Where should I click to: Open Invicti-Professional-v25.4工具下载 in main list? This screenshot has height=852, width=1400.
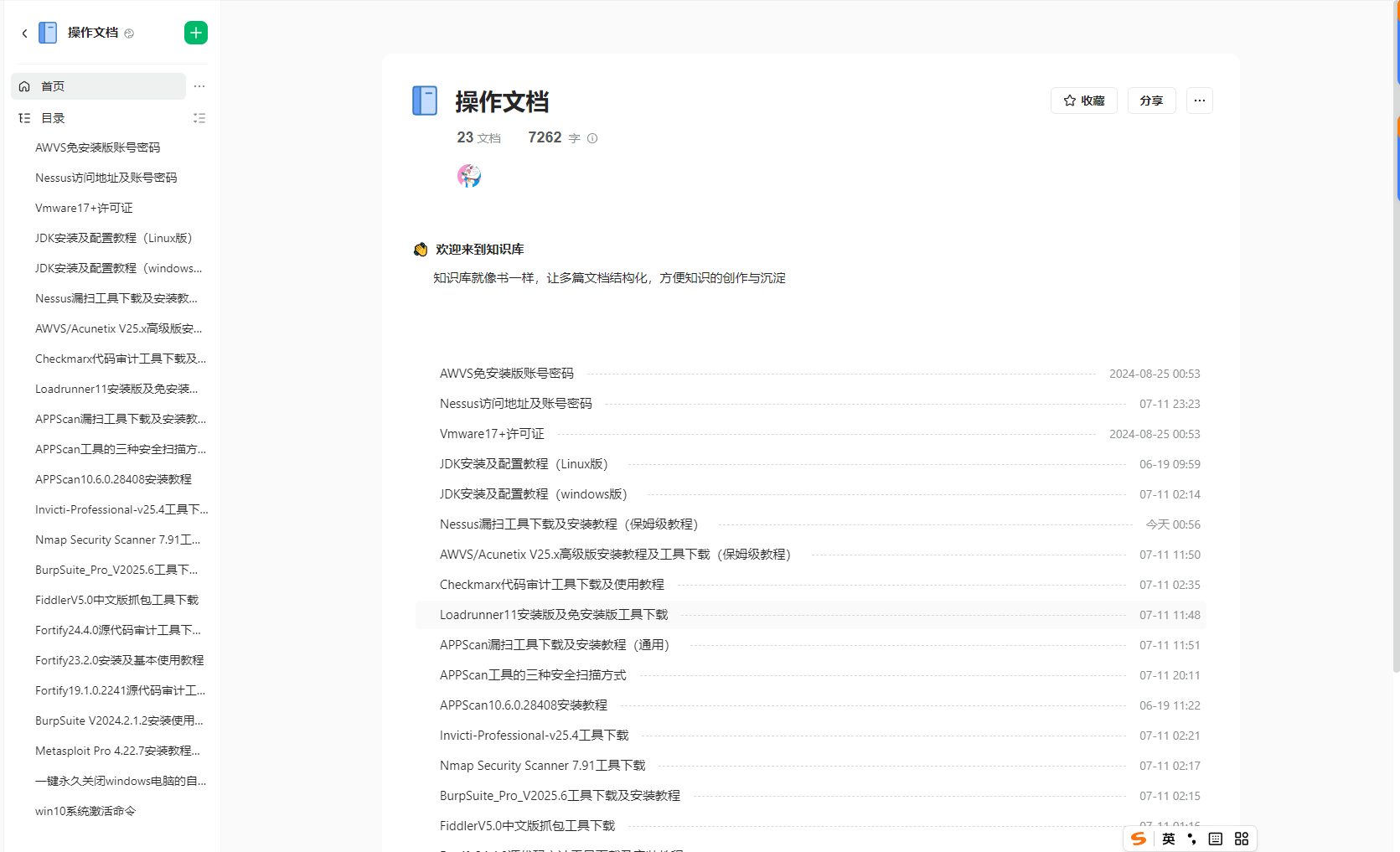(535, 736)
